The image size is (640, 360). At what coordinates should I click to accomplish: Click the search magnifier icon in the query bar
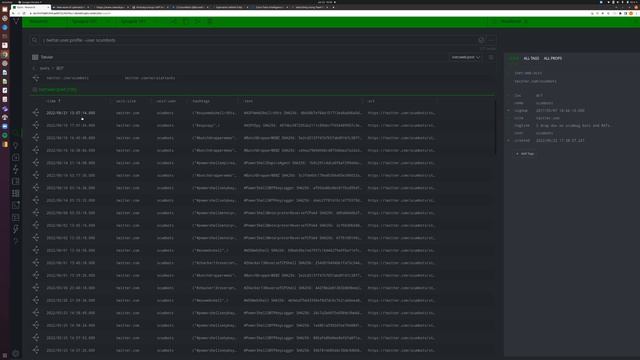34,40
